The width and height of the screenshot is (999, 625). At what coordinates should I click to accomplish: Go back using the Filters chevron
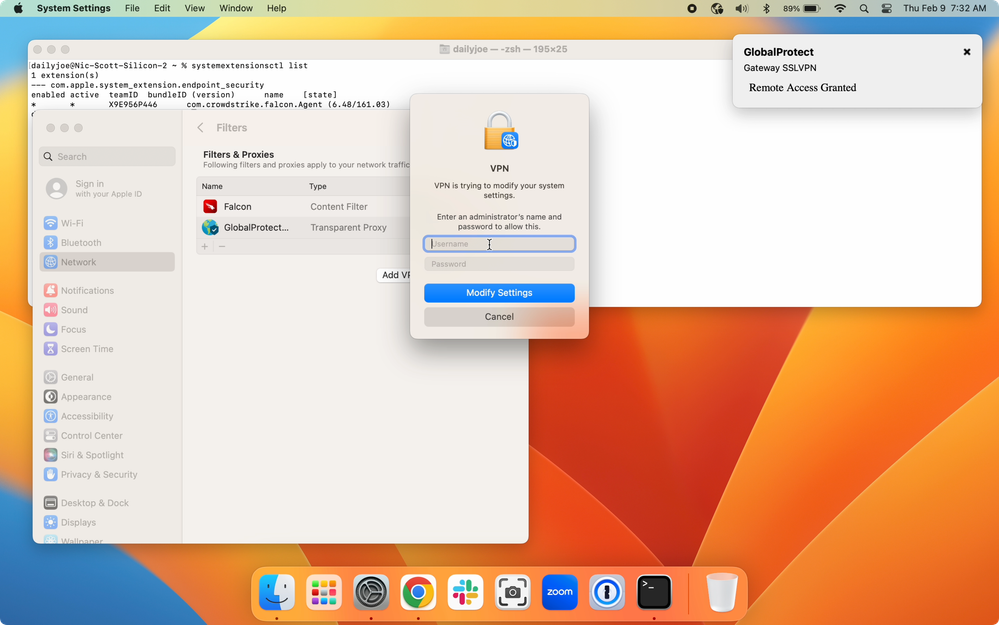(201, 128)
